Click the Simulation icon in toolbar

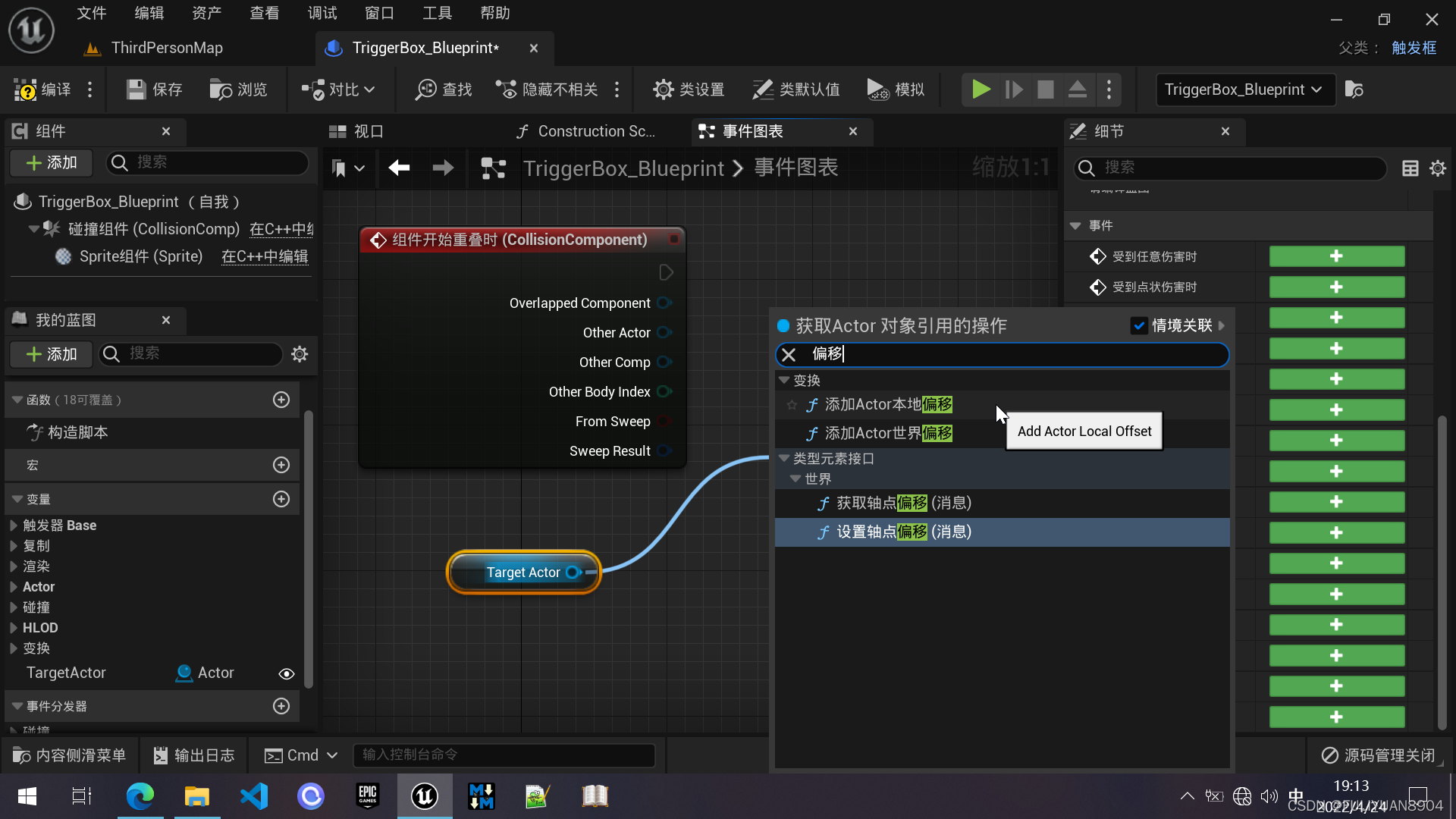877,89
